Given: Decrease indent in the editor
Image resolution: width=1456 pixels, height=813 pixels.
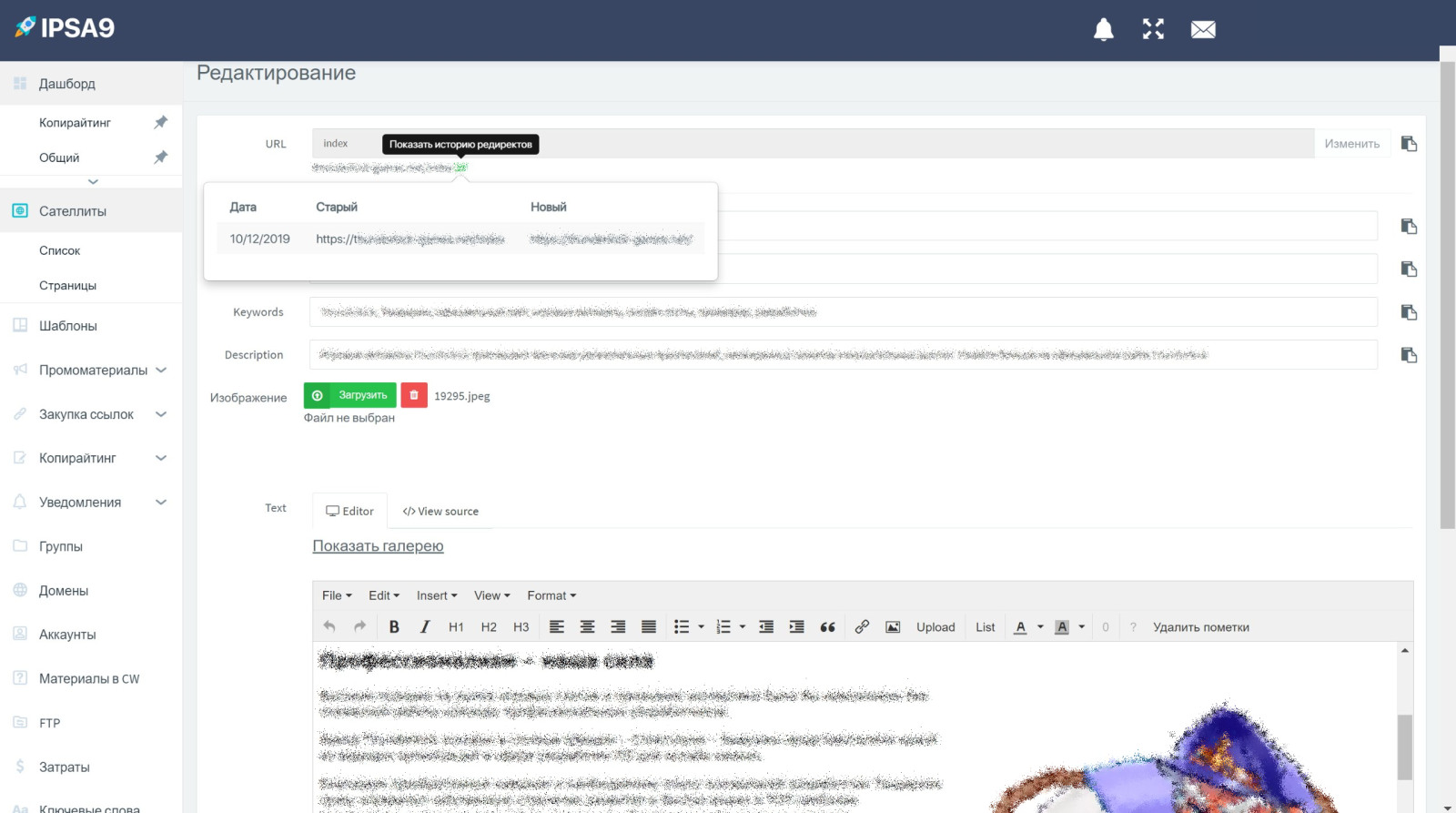Looking at the screenshot, I should [766, 626].
